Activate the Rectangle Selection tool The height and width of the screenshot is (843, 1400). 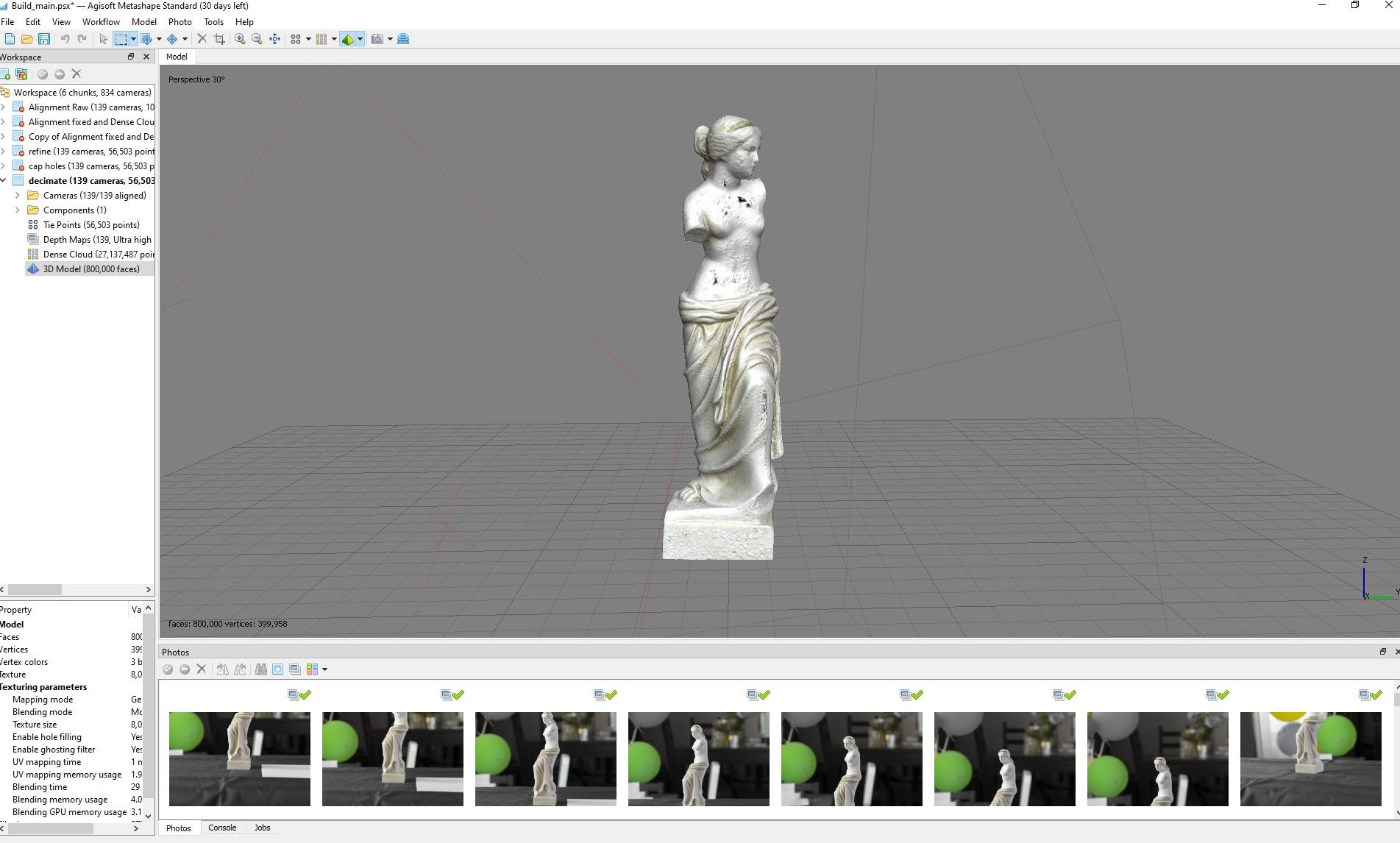pos(121,39)
